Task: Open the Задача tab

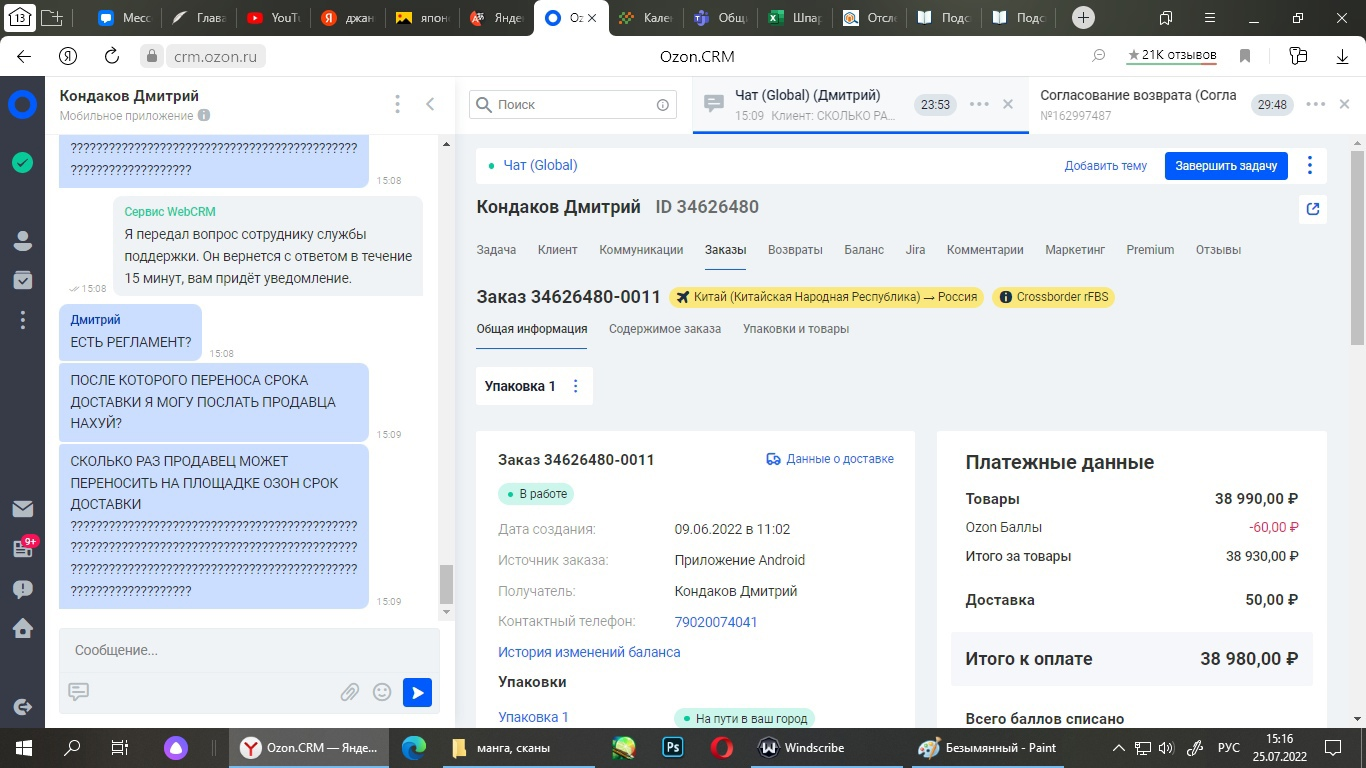Action: [496, 250]
